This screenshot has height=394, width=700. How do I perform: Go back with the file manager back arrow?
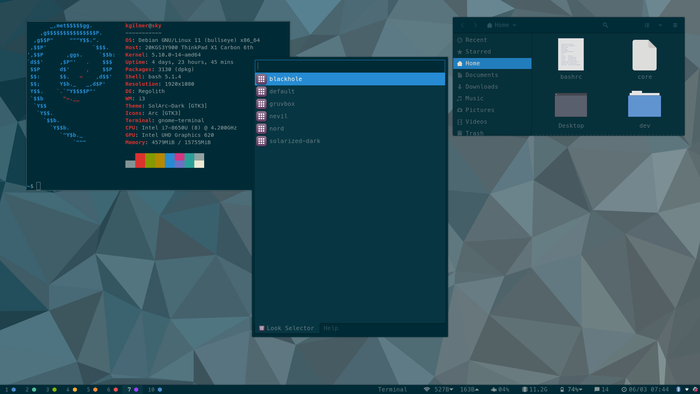463,25
